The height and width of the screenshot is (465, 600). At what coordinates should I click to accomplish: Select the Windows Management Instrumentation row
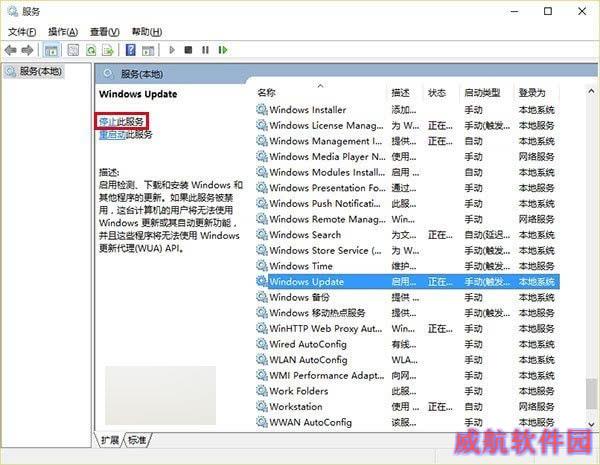[408, 141]
